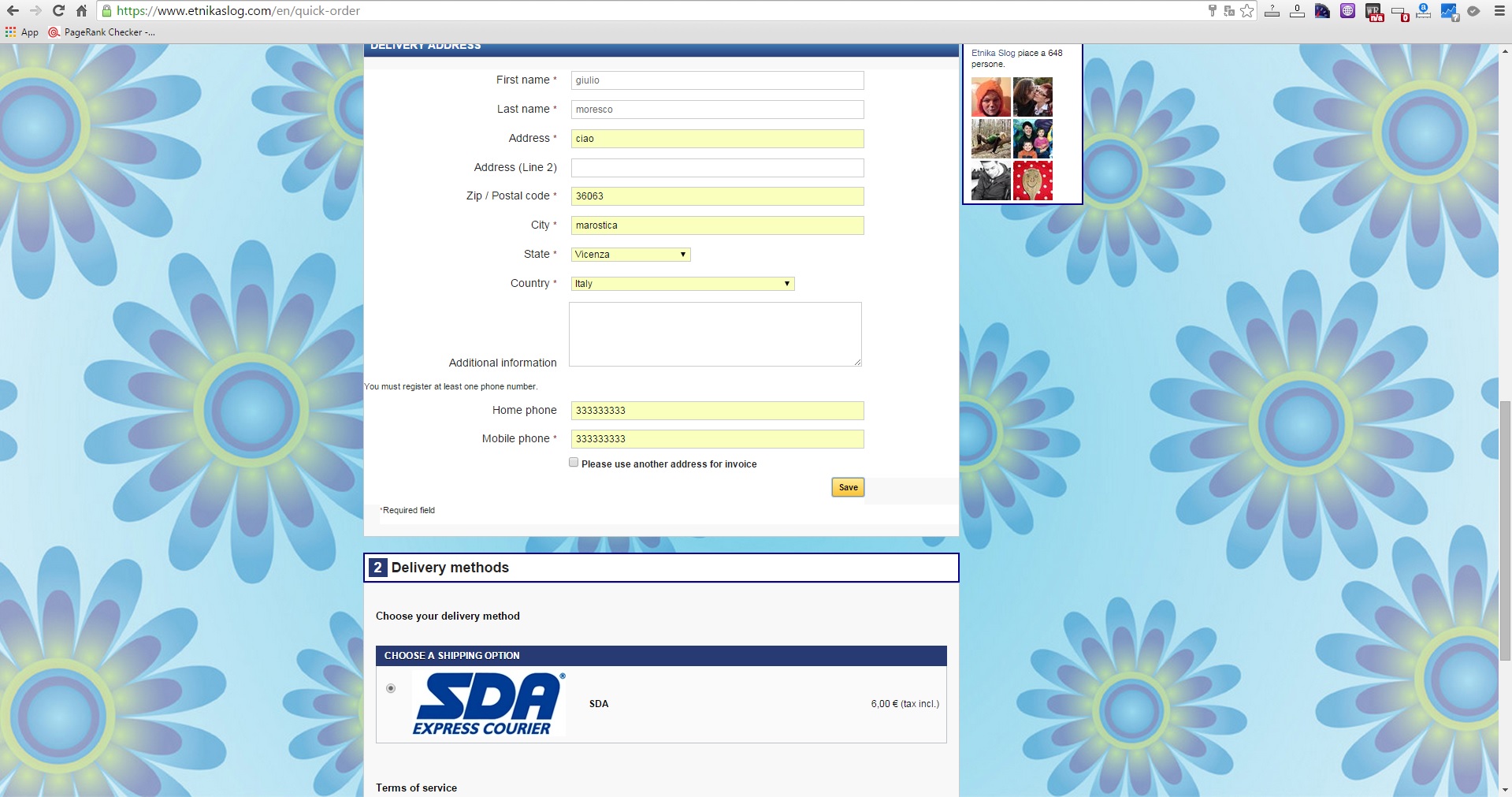Click the translate page icon
Screen dimensions: 1512x797
point(1229,11)
